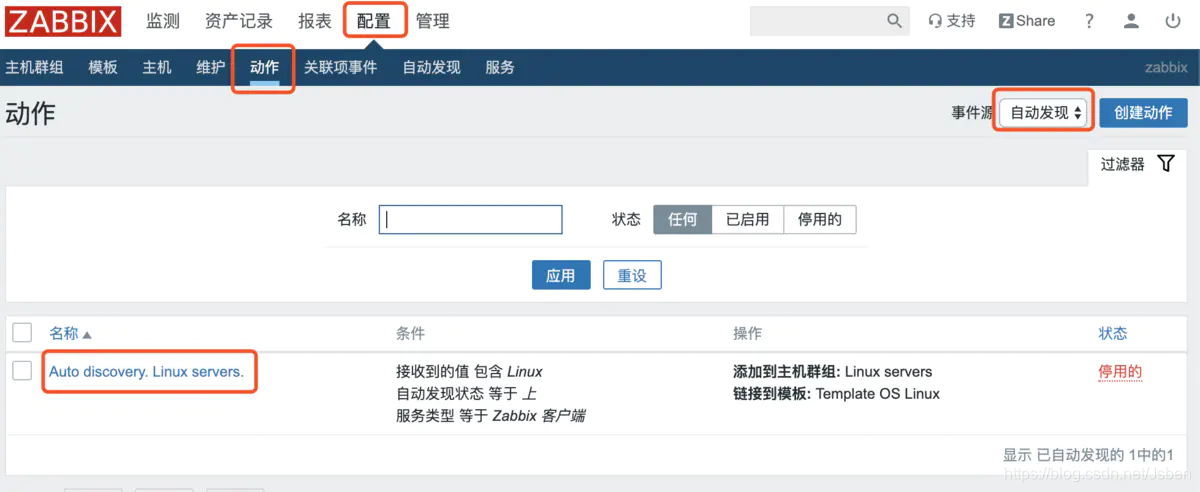This screenshot has height=492, width=1200.
Task: Toggle the filter funnel icon (过滤器)
Action: [x=1165, y=164]
